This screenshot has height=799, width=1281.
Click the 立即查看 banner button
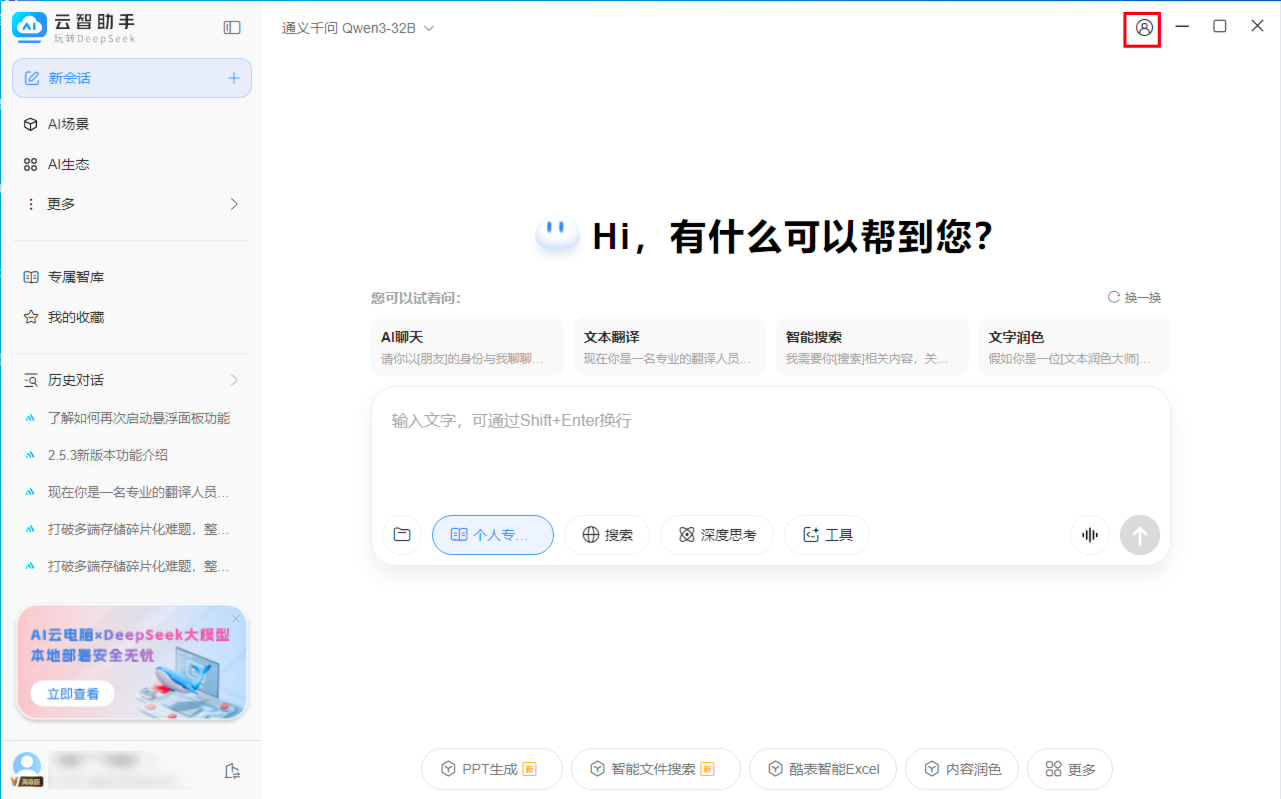coord(73,693)
